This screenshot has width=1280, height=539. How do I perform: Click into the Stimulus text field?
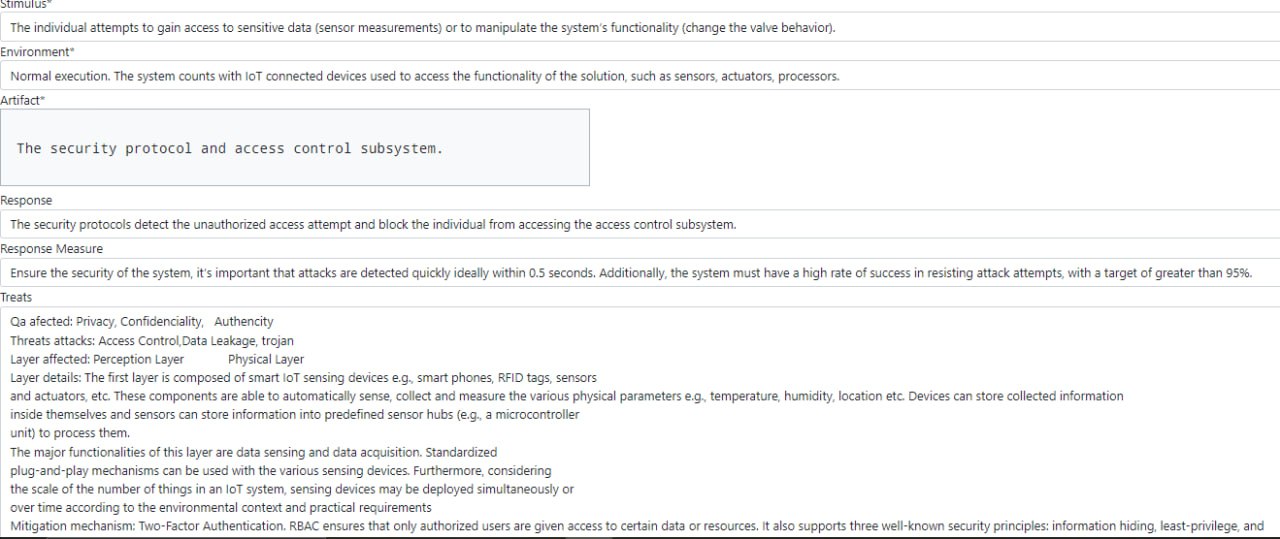640,28
